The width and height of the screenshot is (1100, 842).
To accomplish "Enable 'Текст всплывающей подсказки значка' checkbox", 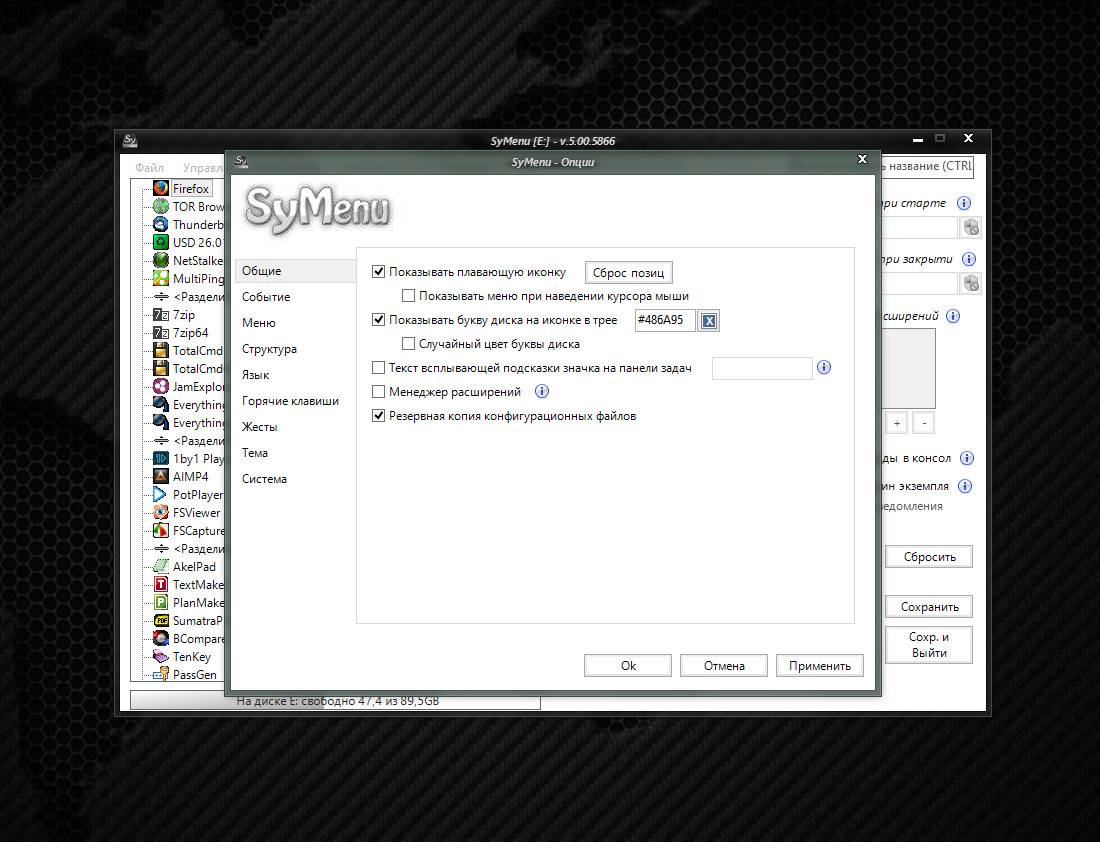I will point(378,368).
